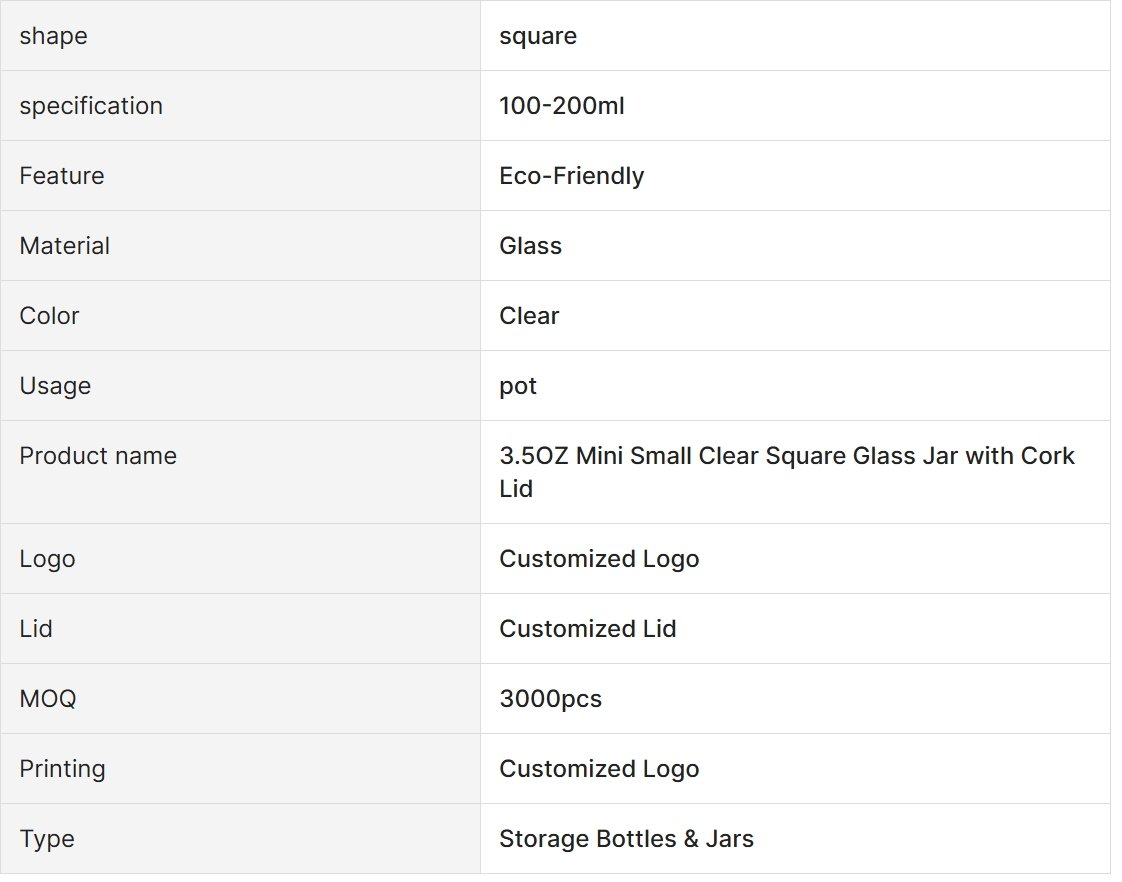Click the 'shape' attribute label
The image size is (1122, 882).
click(53, 36)
